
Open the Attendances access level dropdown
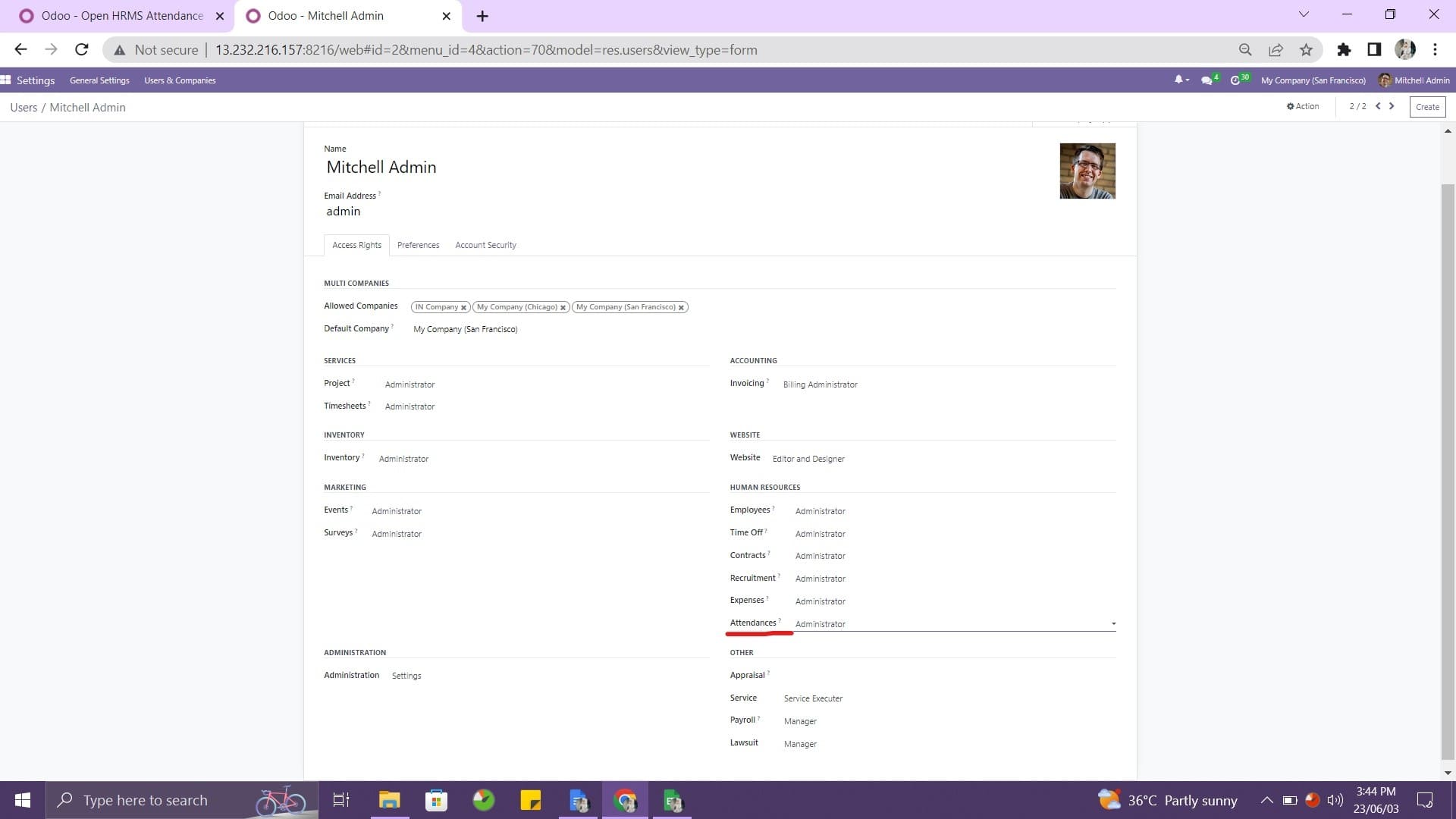pyautogui.click(x=955, y=623)
